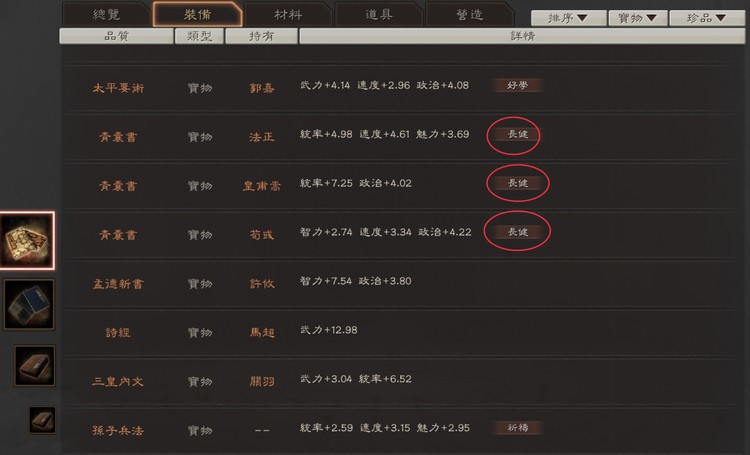Sort by the 品質 column header
750x455 pixels.
coord(116,36)
